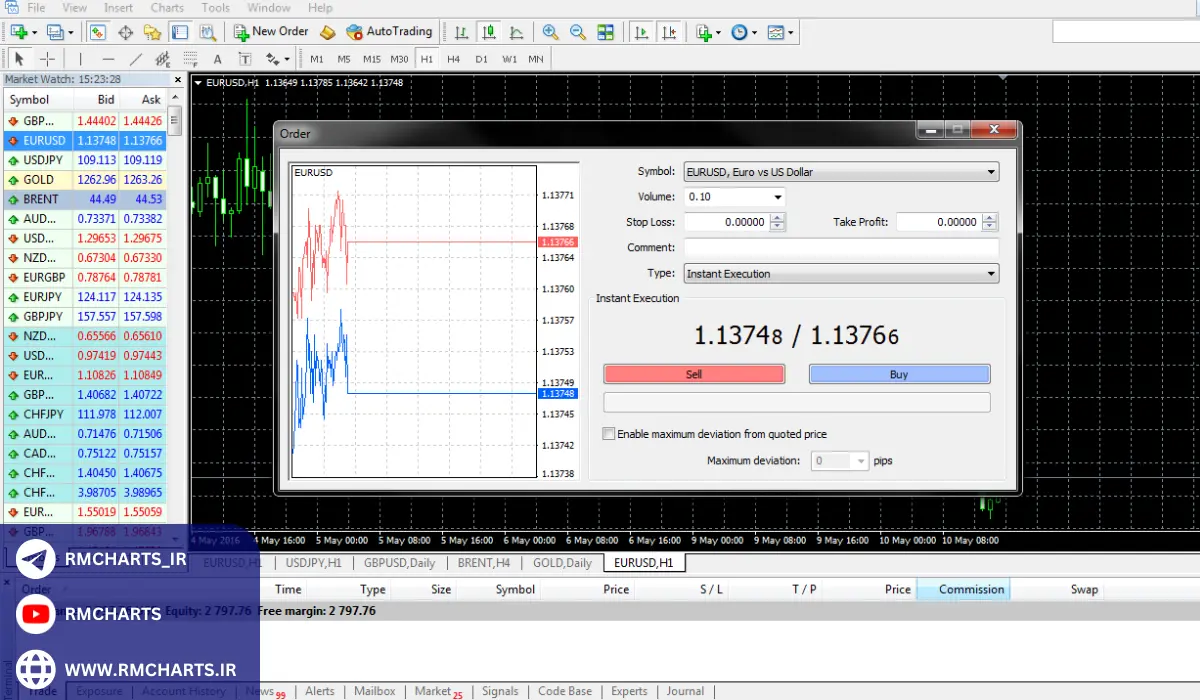
Task: Open the Symbol dropdown in Order dialog
Action: click(x=991, y=172)
